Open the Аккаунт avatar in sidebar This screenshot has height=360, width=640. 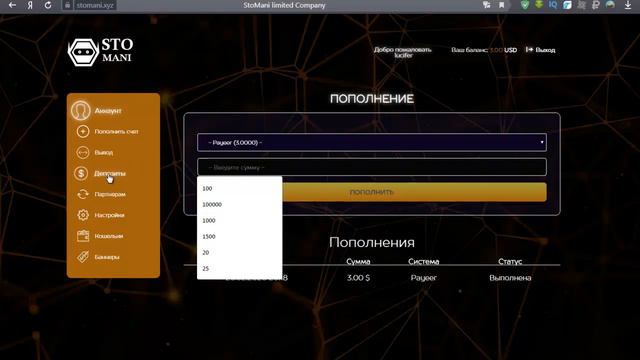click(x=80, y=110)
